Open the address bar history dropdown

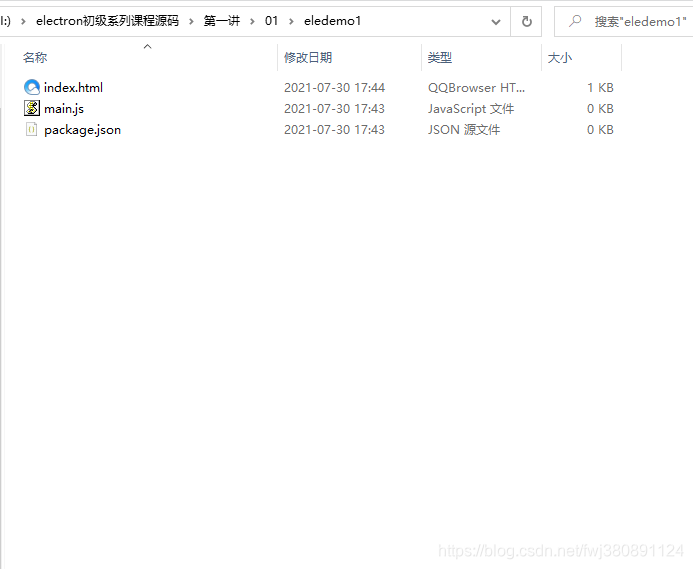pyautogui.click(x=496, y=22)
